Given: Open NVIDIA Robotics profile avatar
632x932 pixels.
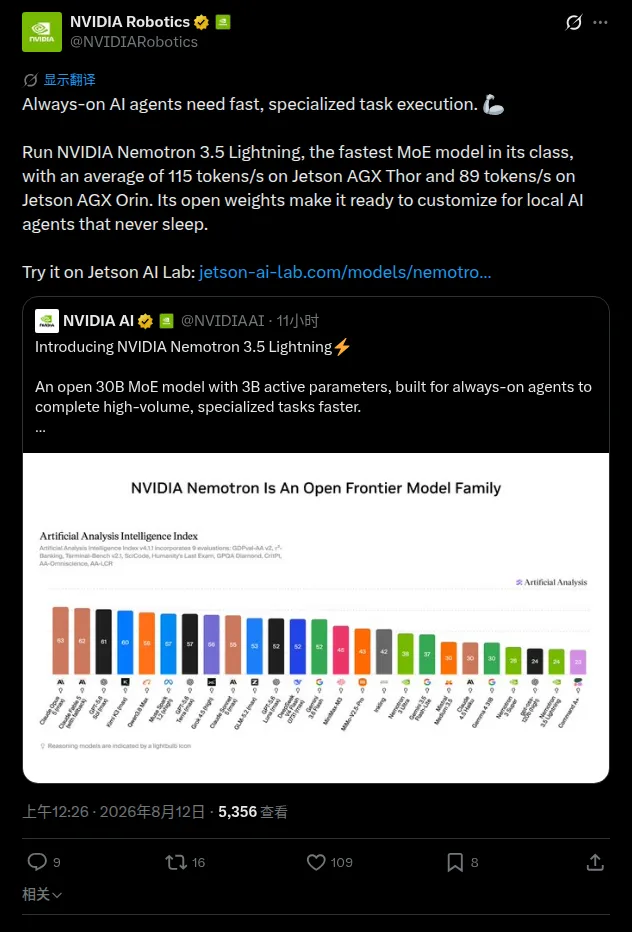Looking at the screenshot, I should click(42, 32).
